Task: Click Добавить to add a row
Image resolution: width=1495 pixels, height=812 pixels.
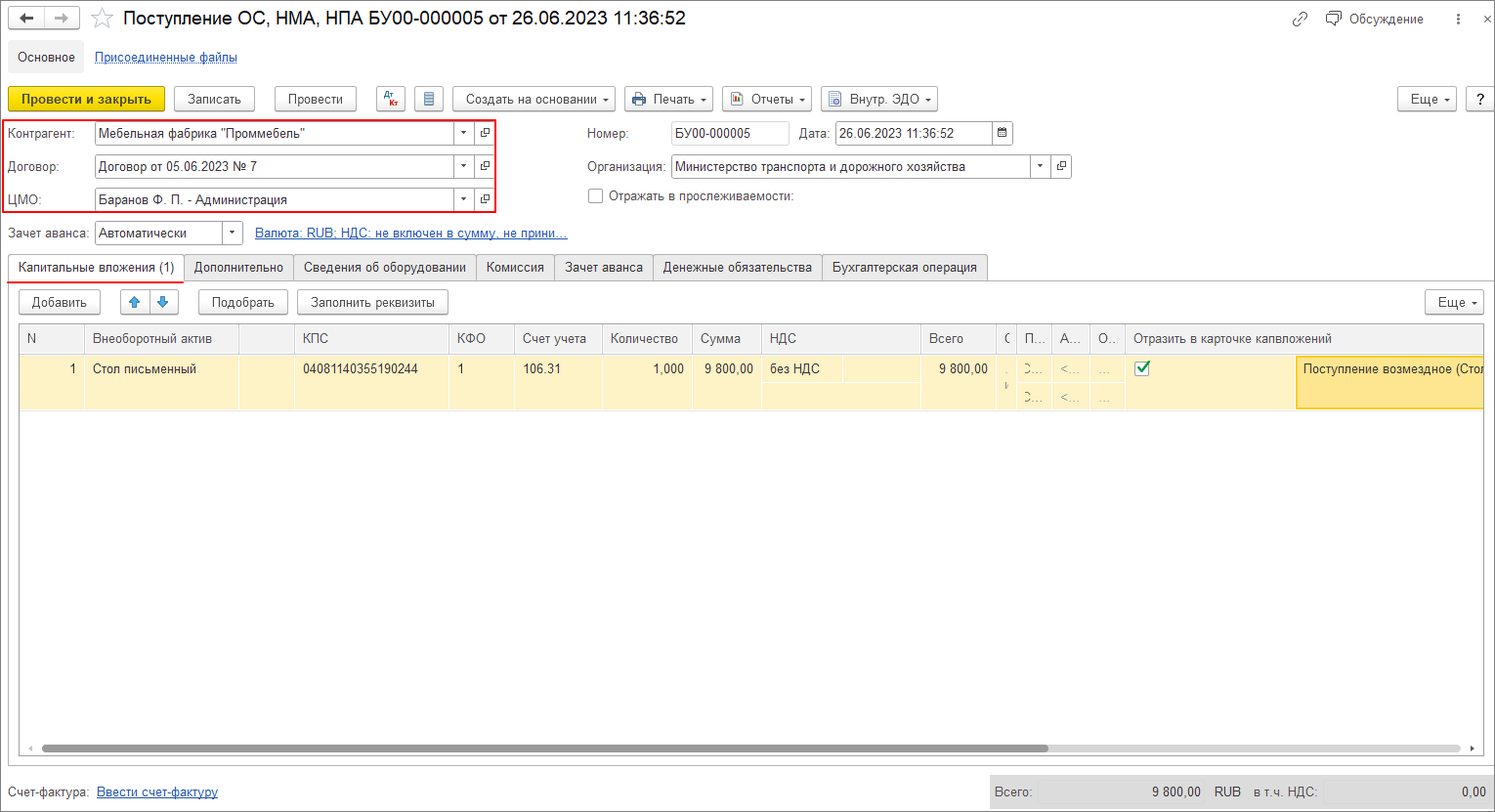Action: coord(60,302)
